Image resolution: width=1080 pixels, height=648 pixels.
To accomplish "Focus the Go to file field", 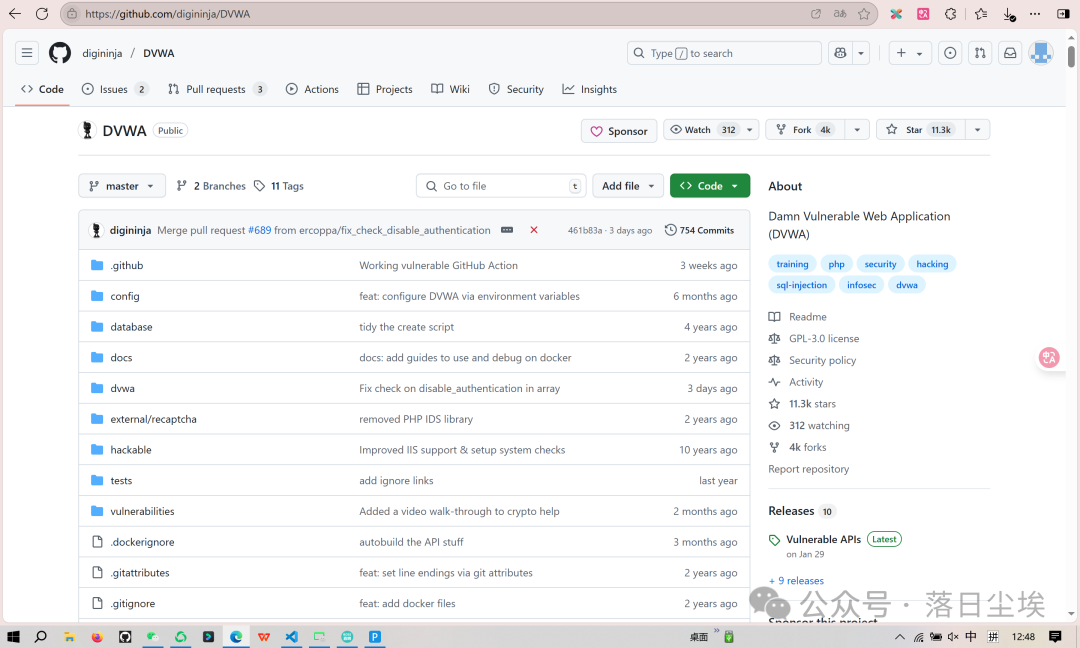I will pyautogui.click(x=501, y=186).
